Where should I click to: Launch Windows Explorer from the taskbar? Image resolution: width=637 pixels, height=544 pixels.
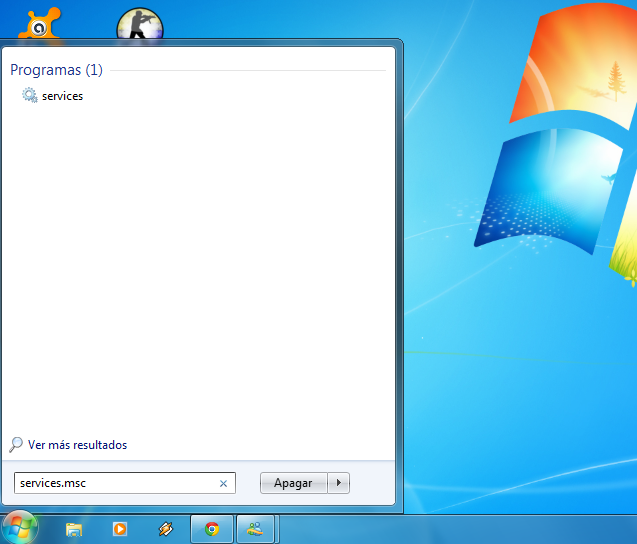(74, 529)
